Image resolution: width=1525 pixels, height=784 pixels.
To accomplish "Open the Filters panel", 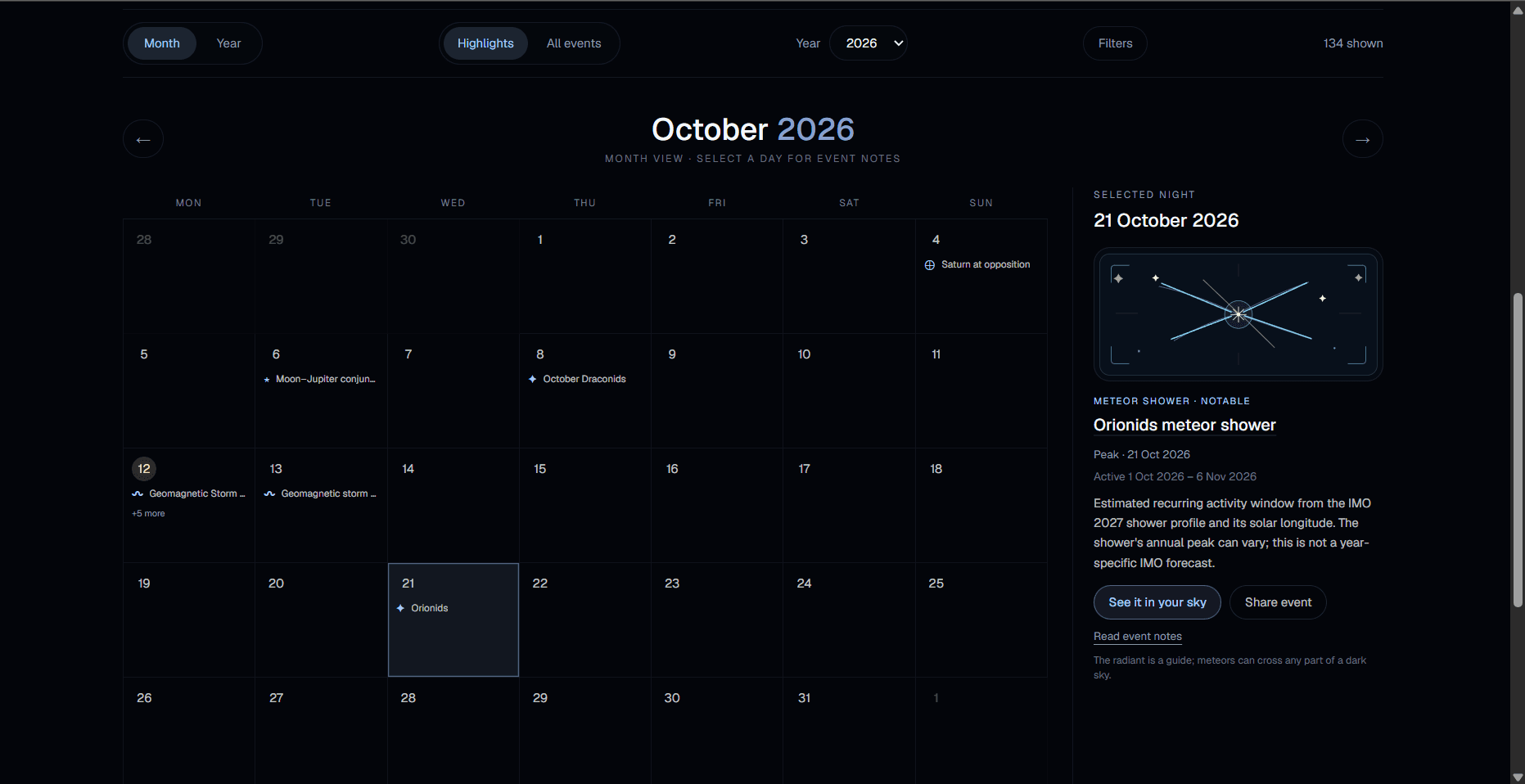I will 1115,43.
